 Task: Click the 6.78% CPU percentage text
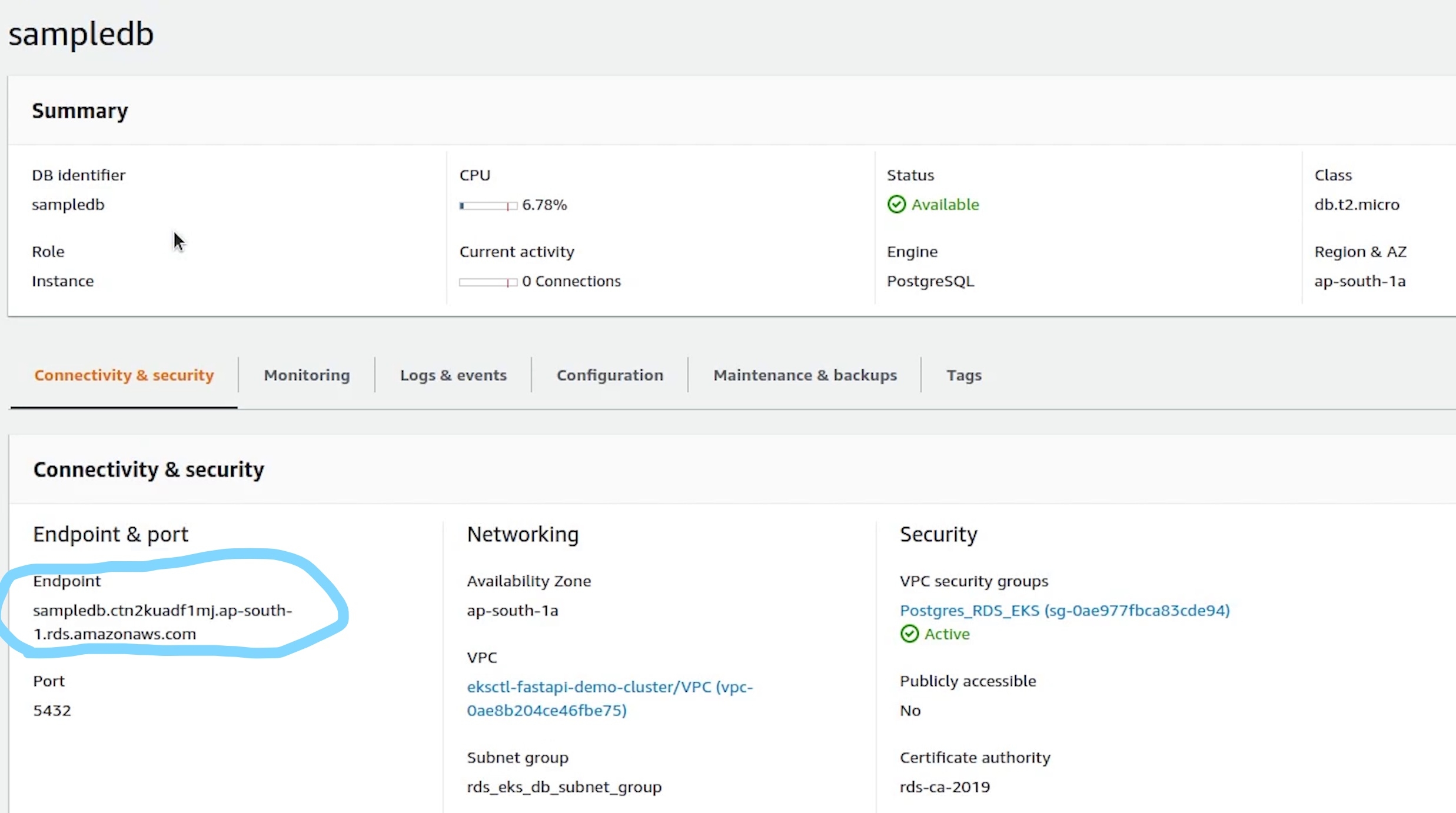tap(544, 205)
